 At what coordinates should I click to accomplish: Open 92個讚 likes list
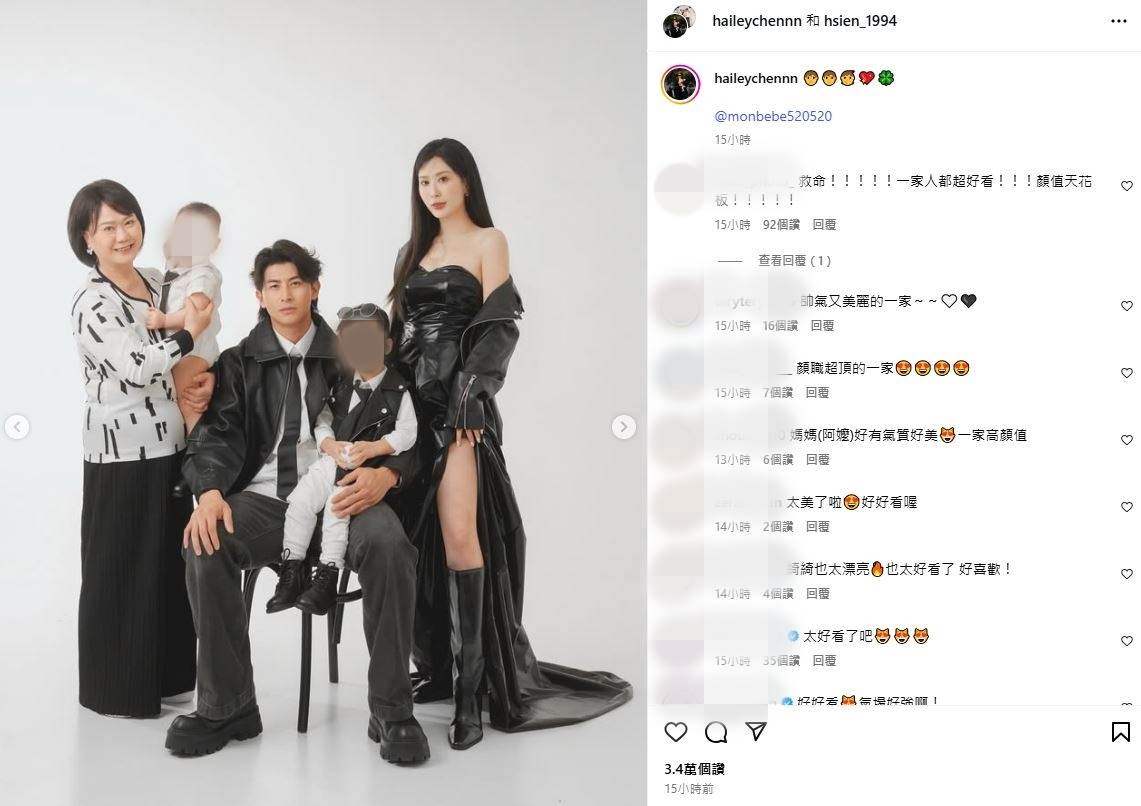[x=781, y=225]
